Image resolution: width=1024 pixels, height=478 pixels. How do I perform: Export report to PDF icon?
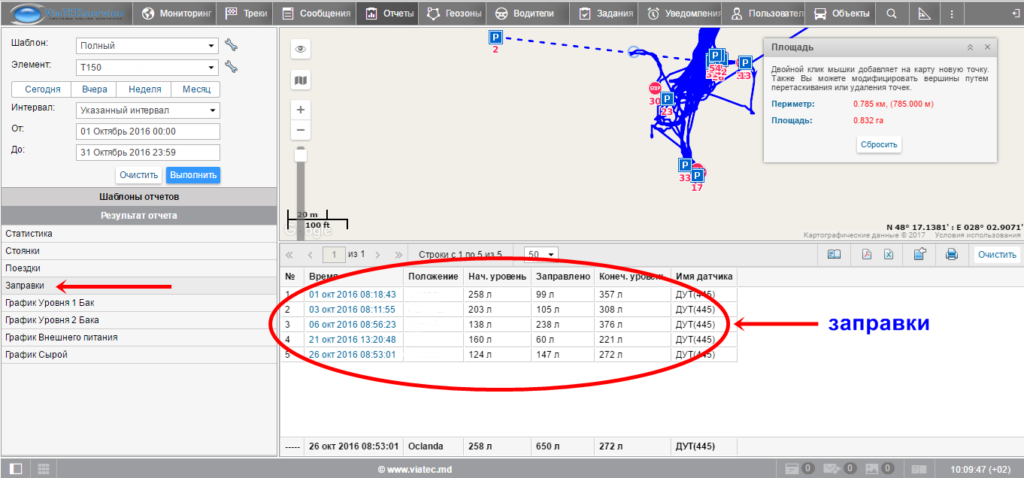(x=867, y=255)
